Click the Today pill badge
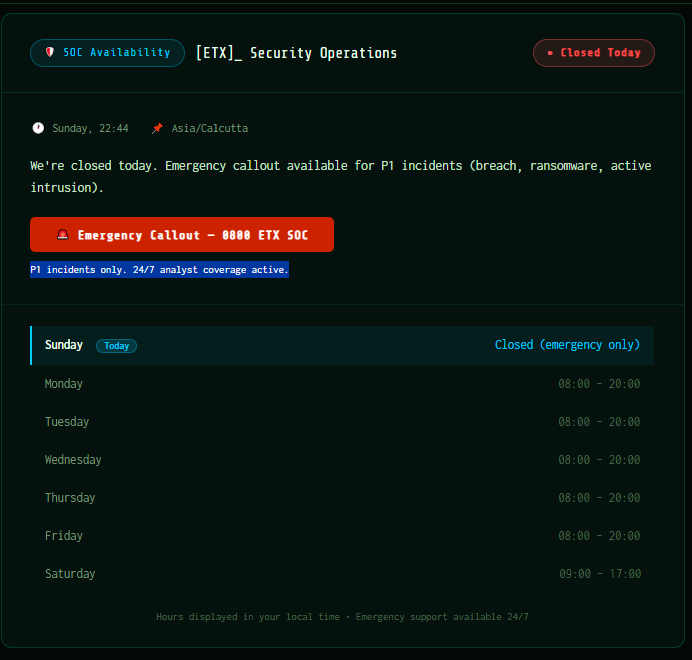This screenshot has width=692, height=660. 117,346
